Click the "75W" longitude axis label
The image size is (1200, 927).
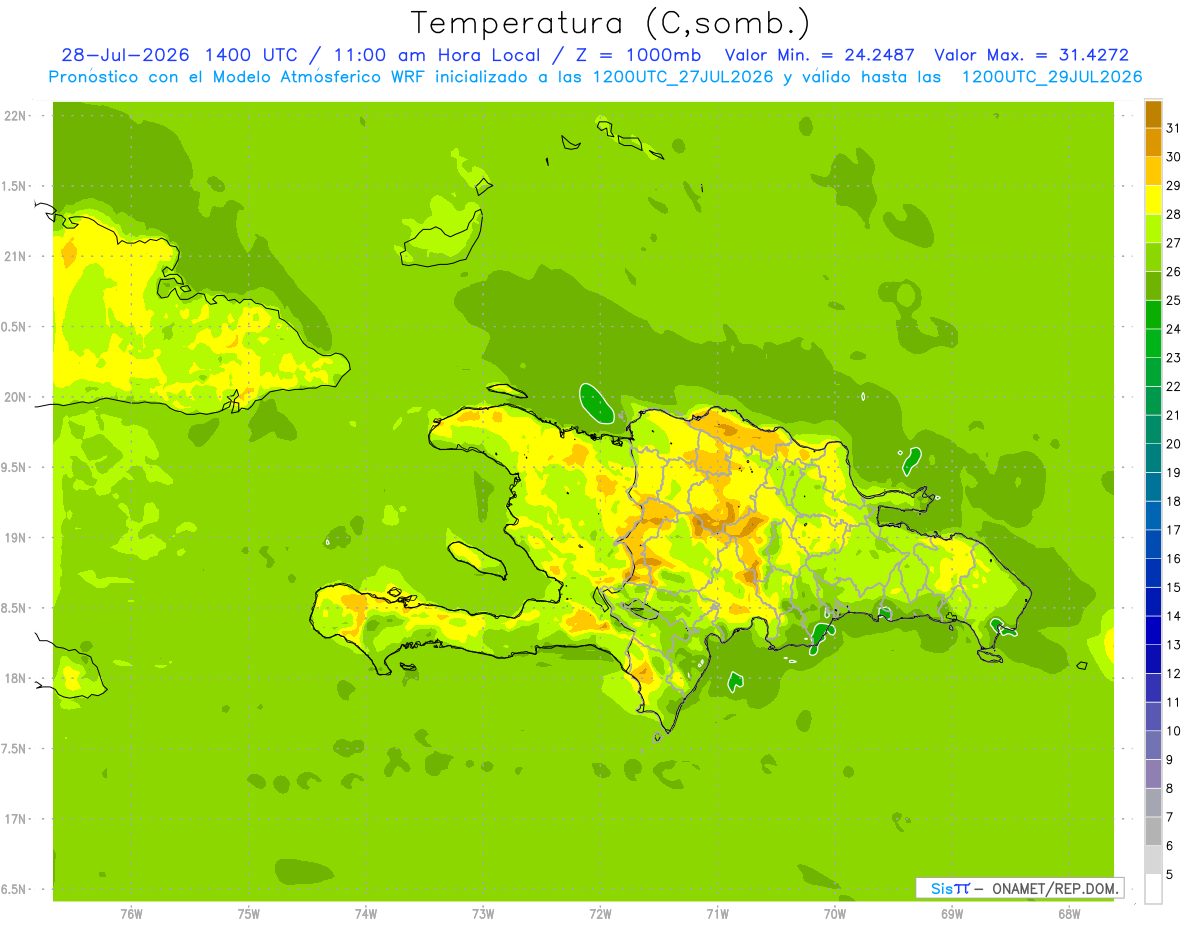tap(248, 914)
